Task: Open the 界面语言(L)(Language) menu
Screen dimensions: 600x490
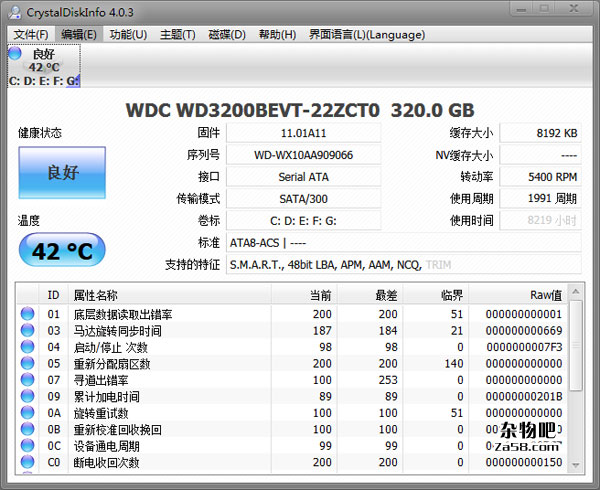Action: tap(367, 35)
